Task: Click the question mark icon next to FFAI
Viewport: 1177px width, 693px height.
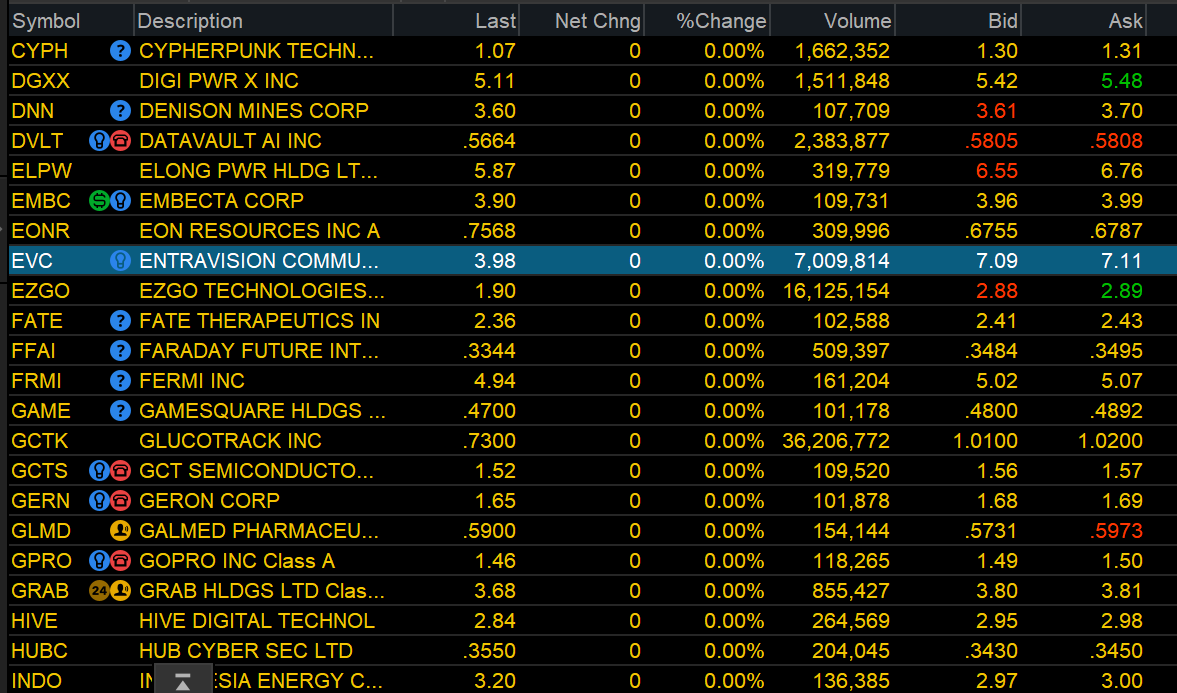Action: coord(120,351)
